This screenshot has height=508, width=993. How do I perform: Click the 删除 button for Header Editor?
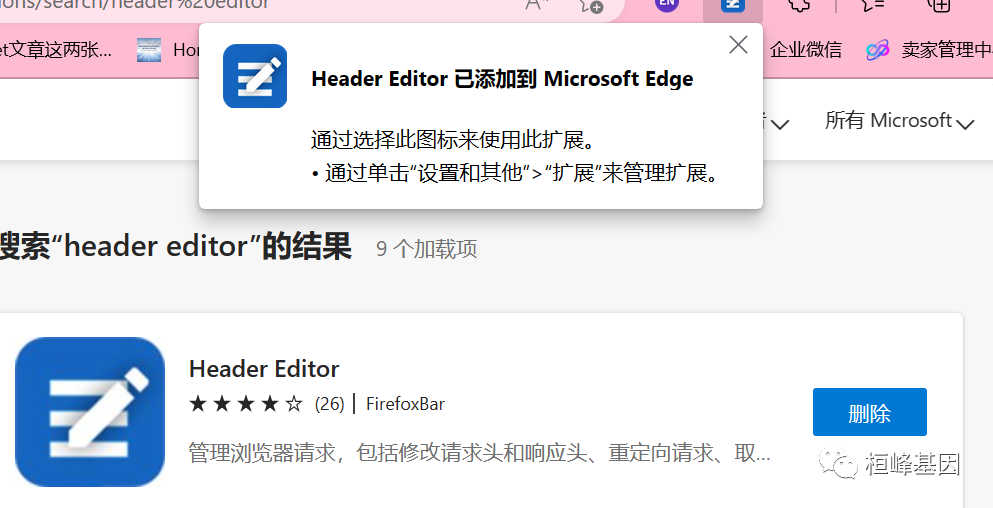coord(870,412)
